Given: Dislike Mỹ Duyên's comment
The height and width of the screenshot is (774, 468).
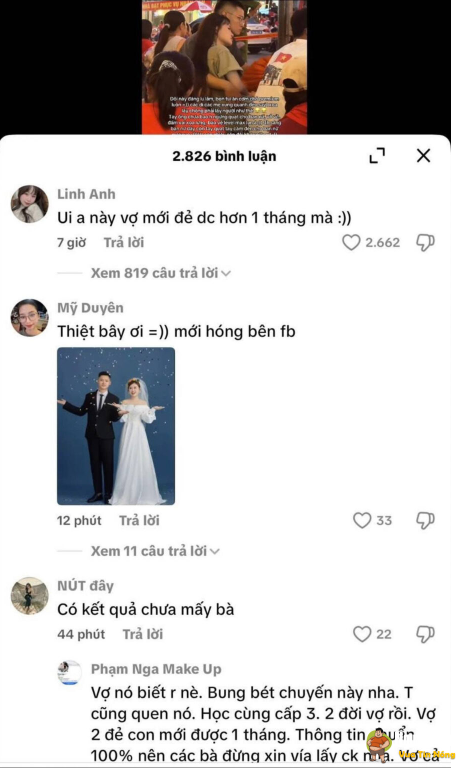Looking at the screenshot, I should pos(425,520).
